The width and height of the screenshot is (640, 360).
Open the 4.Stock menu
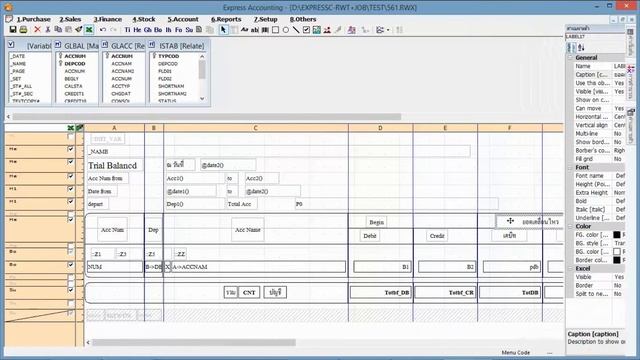click(x=144, y=19)
